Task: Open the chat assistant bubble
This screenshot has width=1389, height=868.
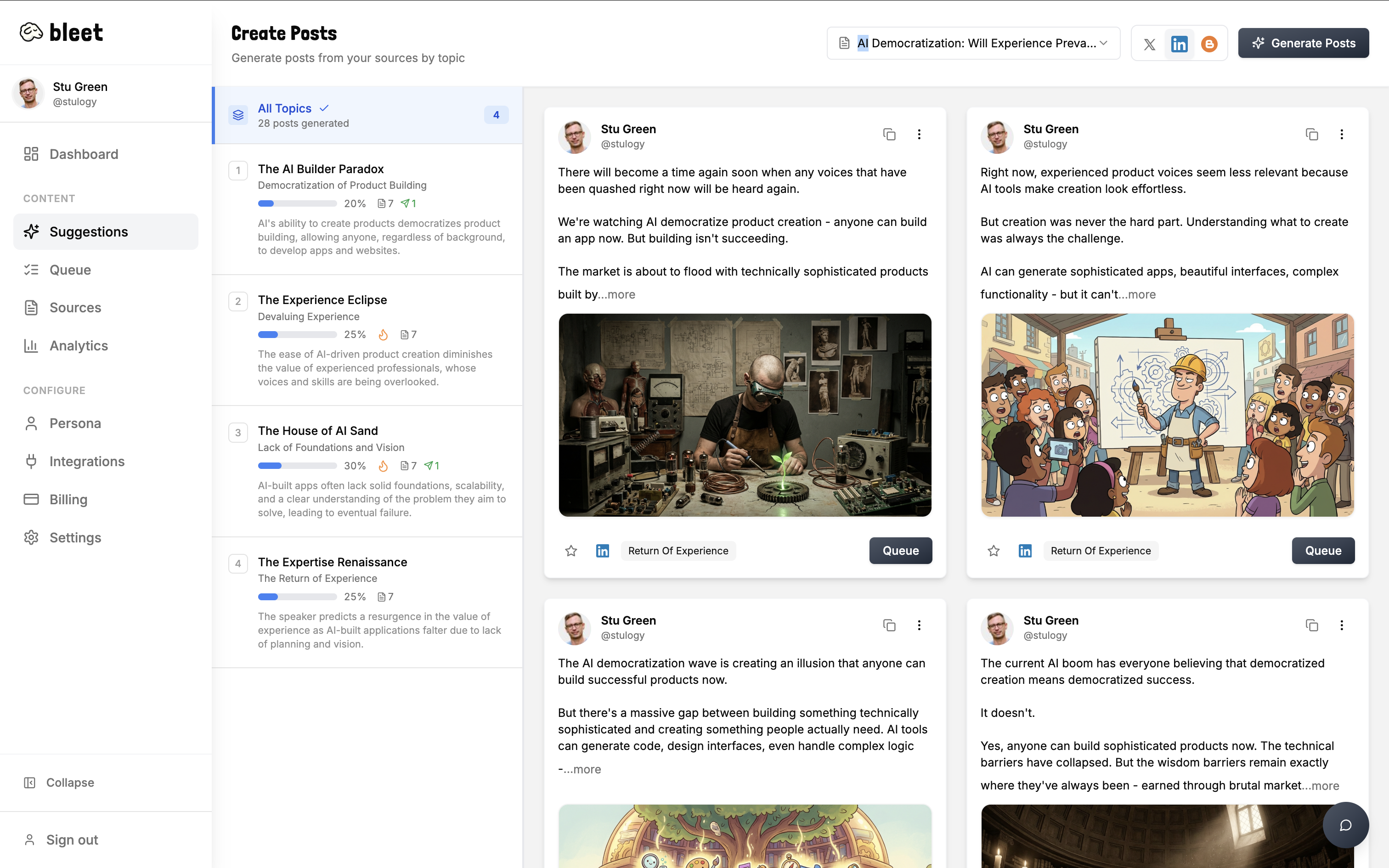Action: [x=1346, y=825]
